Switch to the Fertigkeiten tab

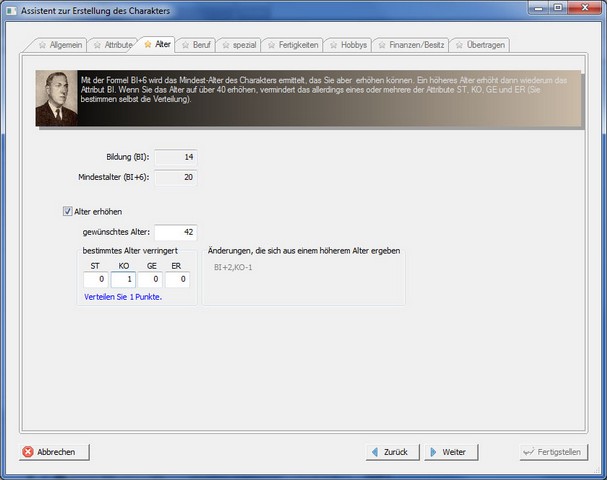point(293,45)
